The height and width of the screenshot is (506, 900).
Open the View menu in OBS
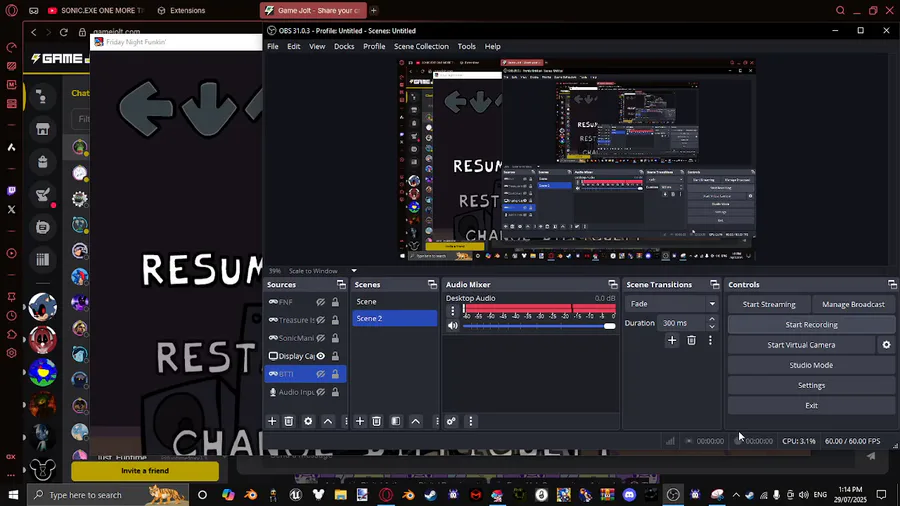(317, 46)
